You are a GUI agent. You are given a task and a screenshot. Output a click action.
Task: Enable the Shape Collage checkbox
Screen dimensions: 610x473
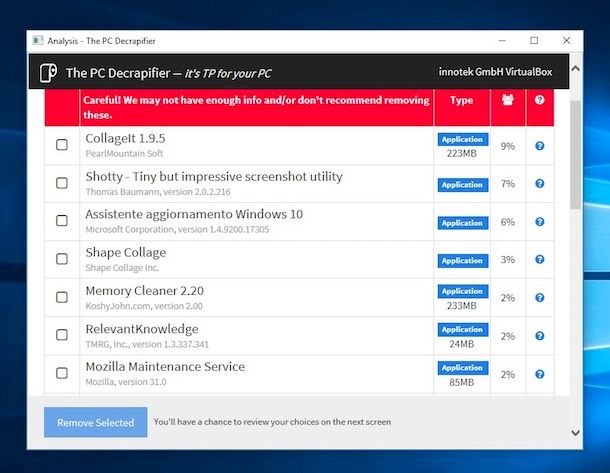62,259
